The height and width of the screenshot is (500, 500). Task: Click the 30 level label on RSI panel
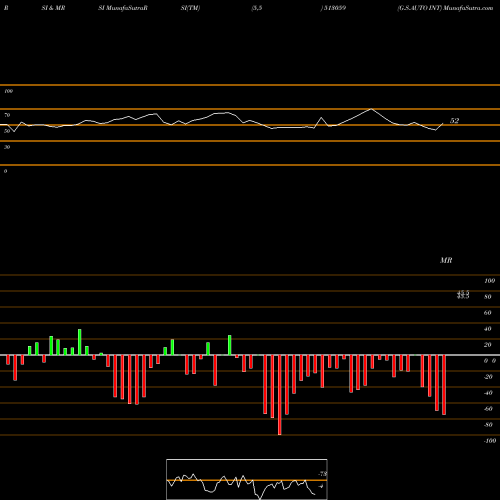(7, 147)
